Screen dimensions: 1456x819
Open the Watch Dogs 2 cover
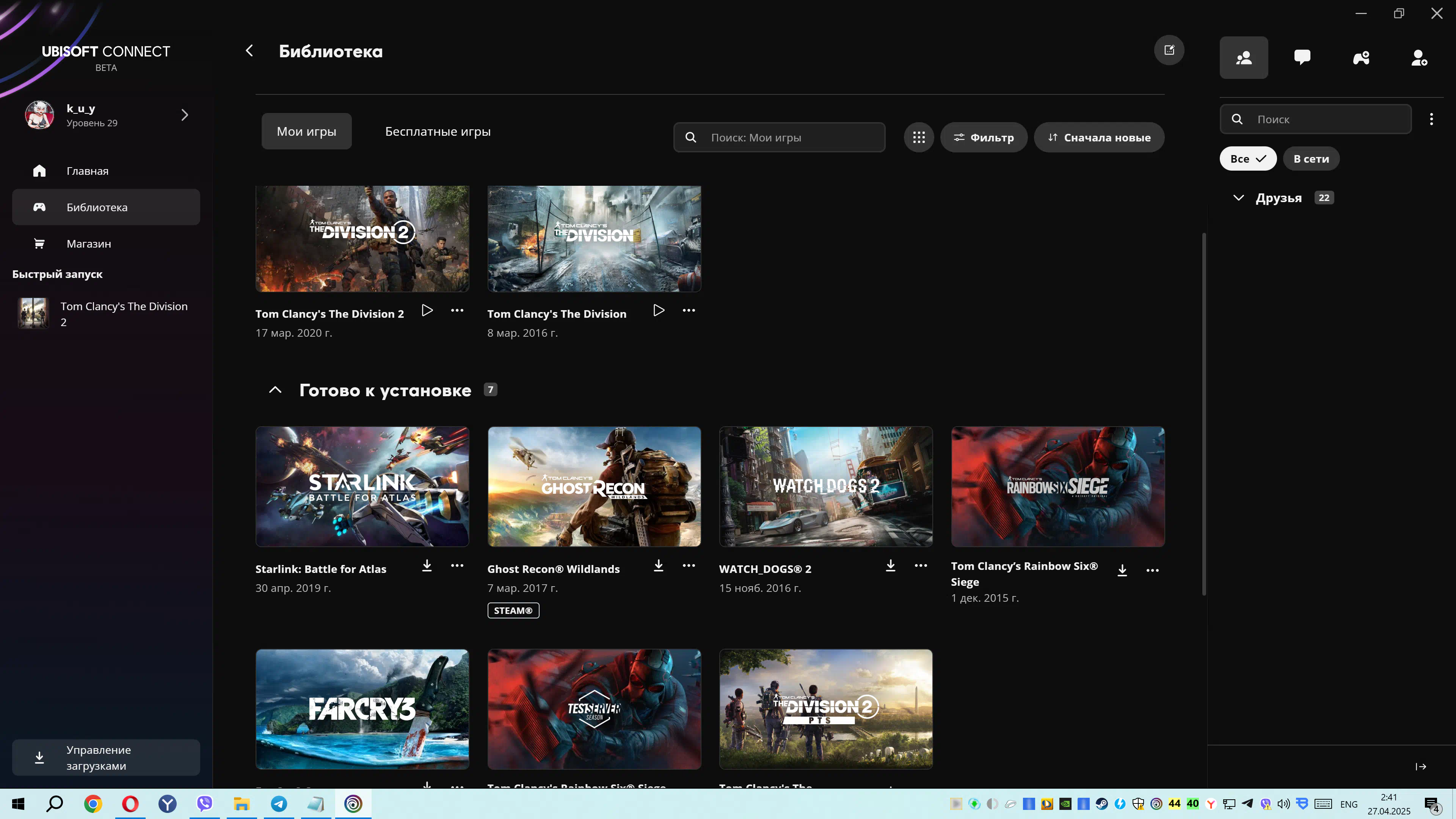pos(826,486)
